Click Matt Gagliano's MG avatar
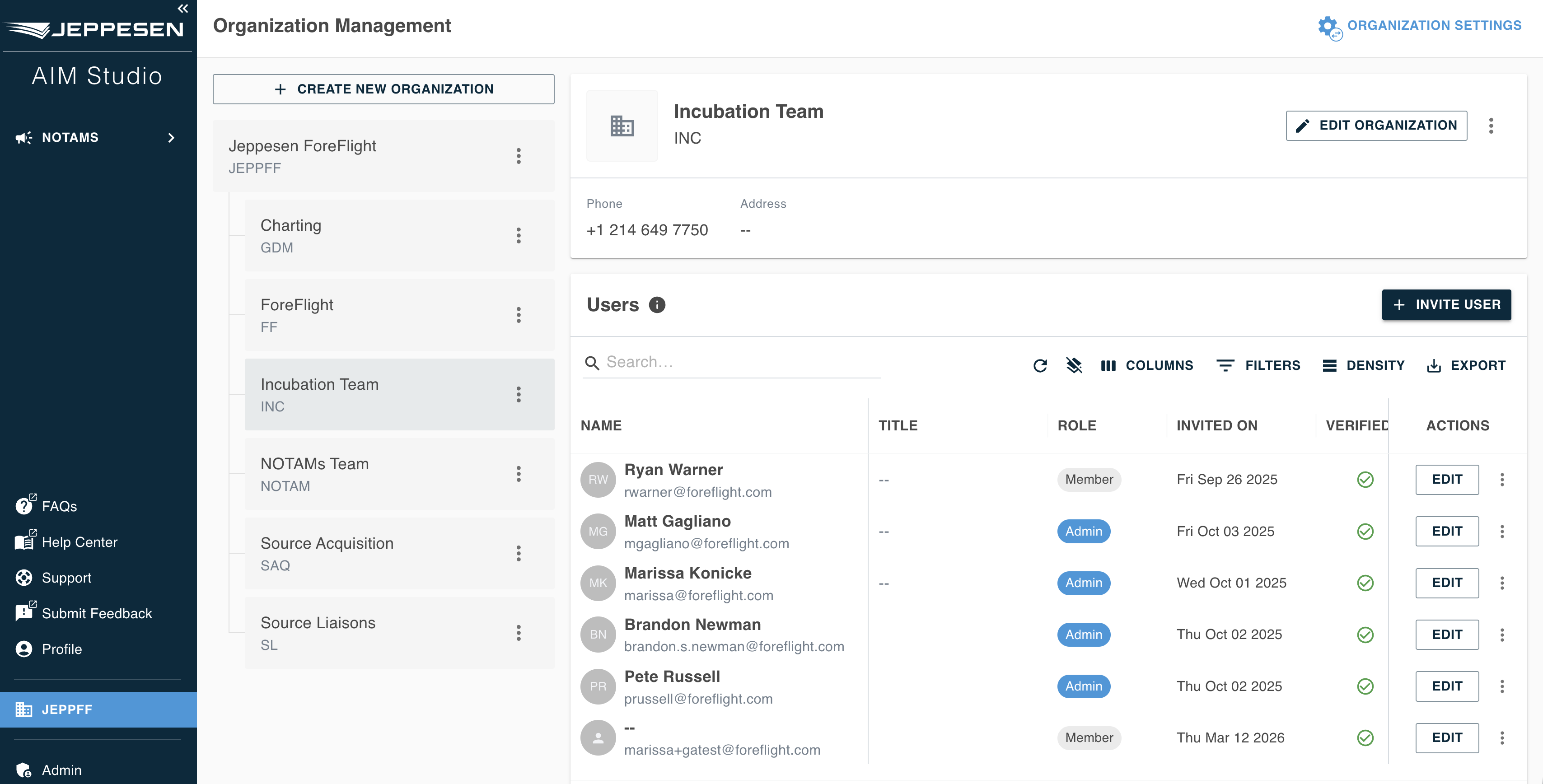The width and height of the screenshot is (1543, 784). [x=598, y=531]
